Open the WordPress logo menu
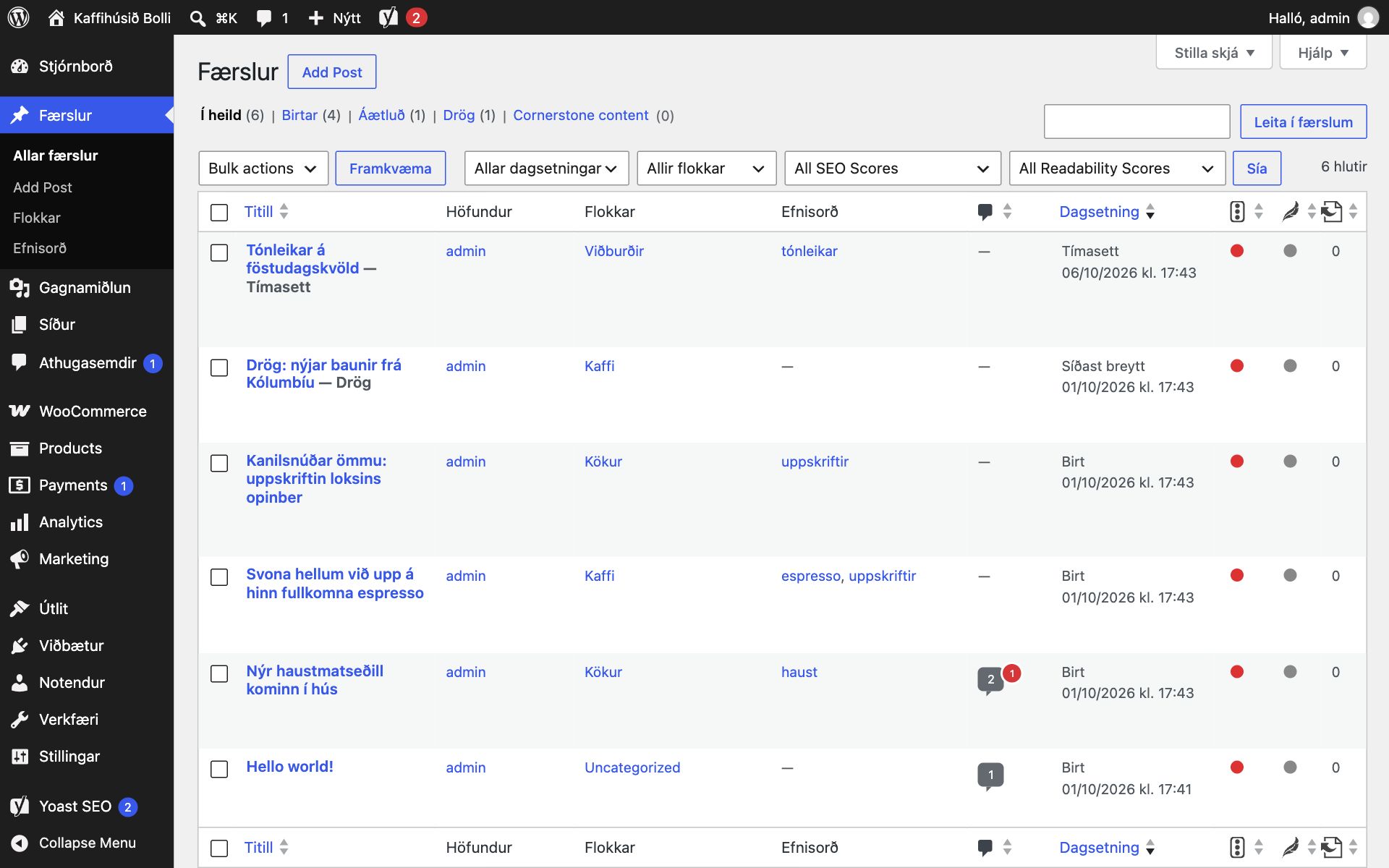This screenshot has width=1389, height=868. (x=19, y=17)
